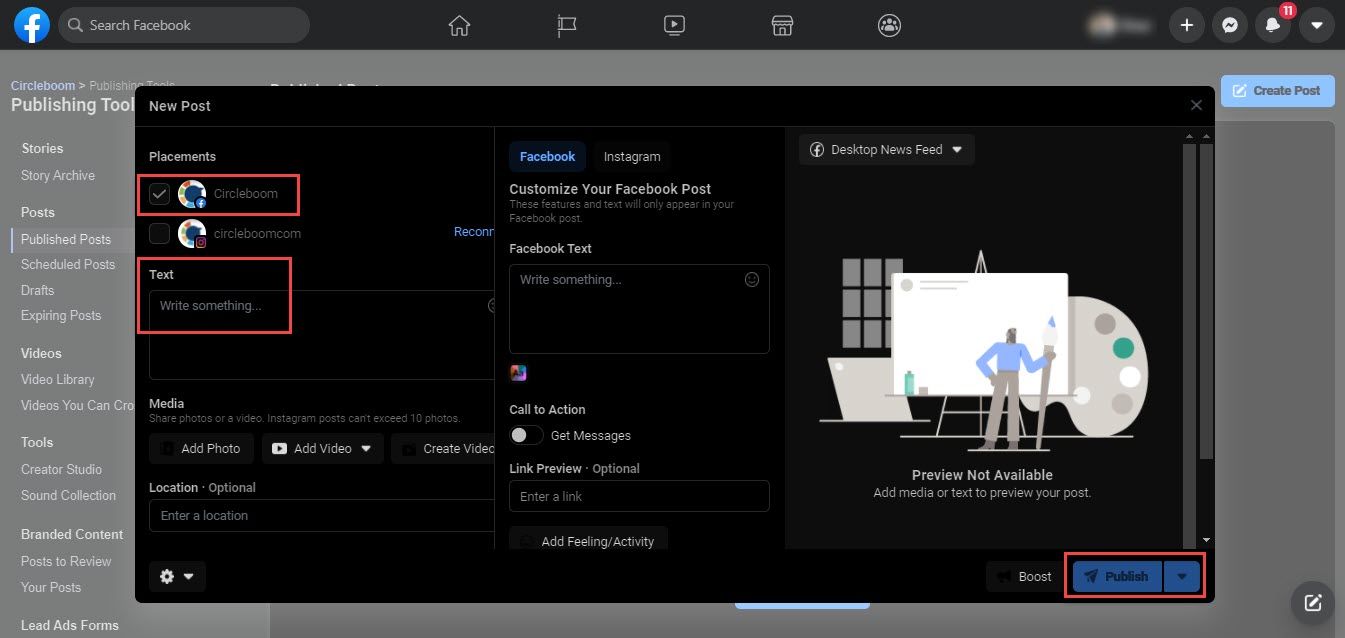Screen dimensions: 1345x638
Task: Uncheck the Circleboom placement checkbox
Action: [159, 194]
